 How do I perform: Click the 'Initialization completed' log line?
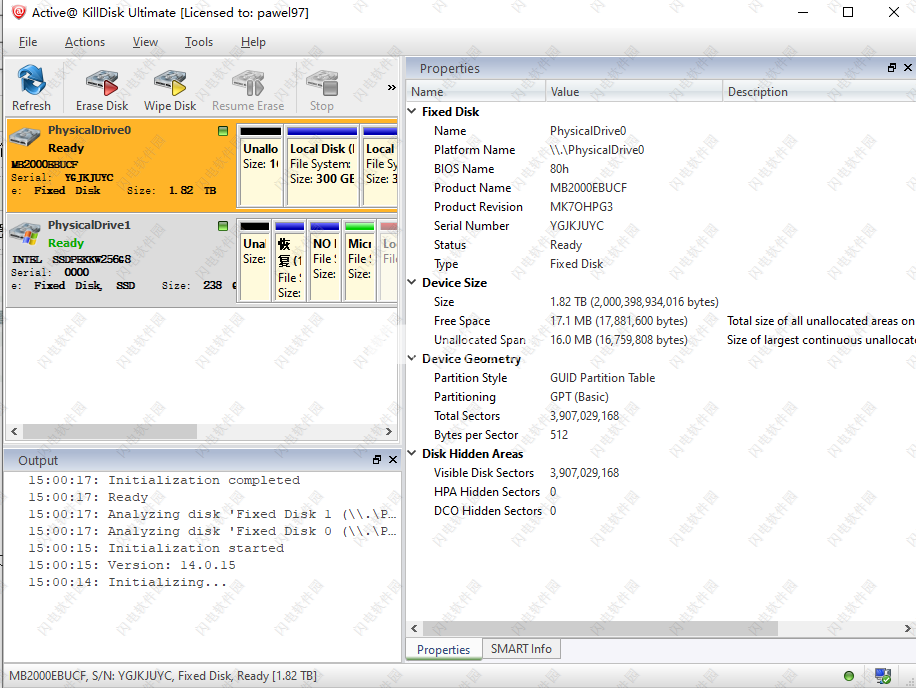tap(164, 480)
